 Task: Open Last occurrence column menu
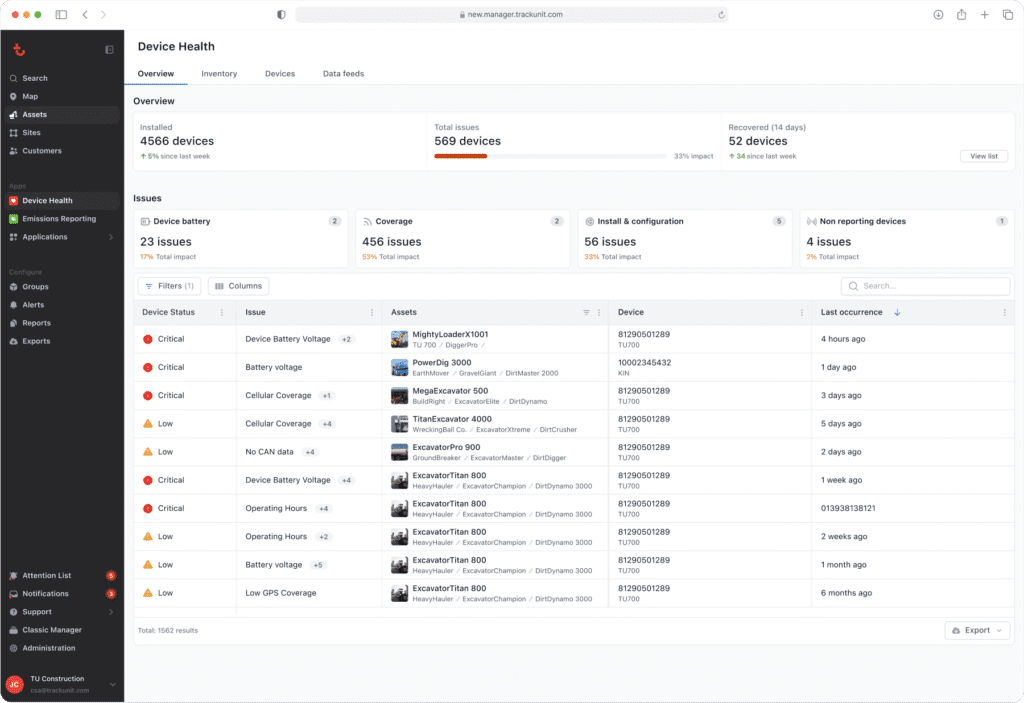[x=1004, y=312]
